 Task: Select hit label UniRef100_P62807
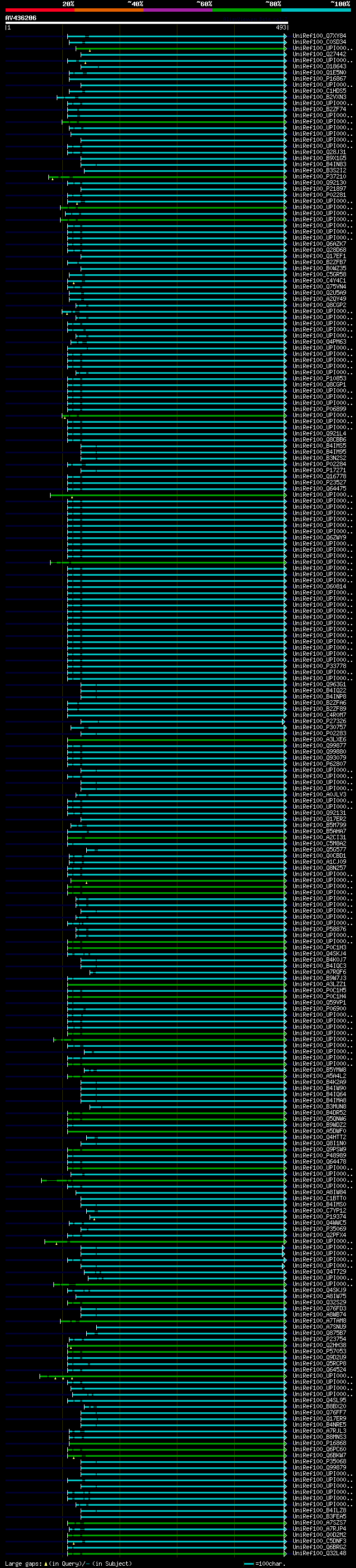pyautogui.click(x=319, y=764)
